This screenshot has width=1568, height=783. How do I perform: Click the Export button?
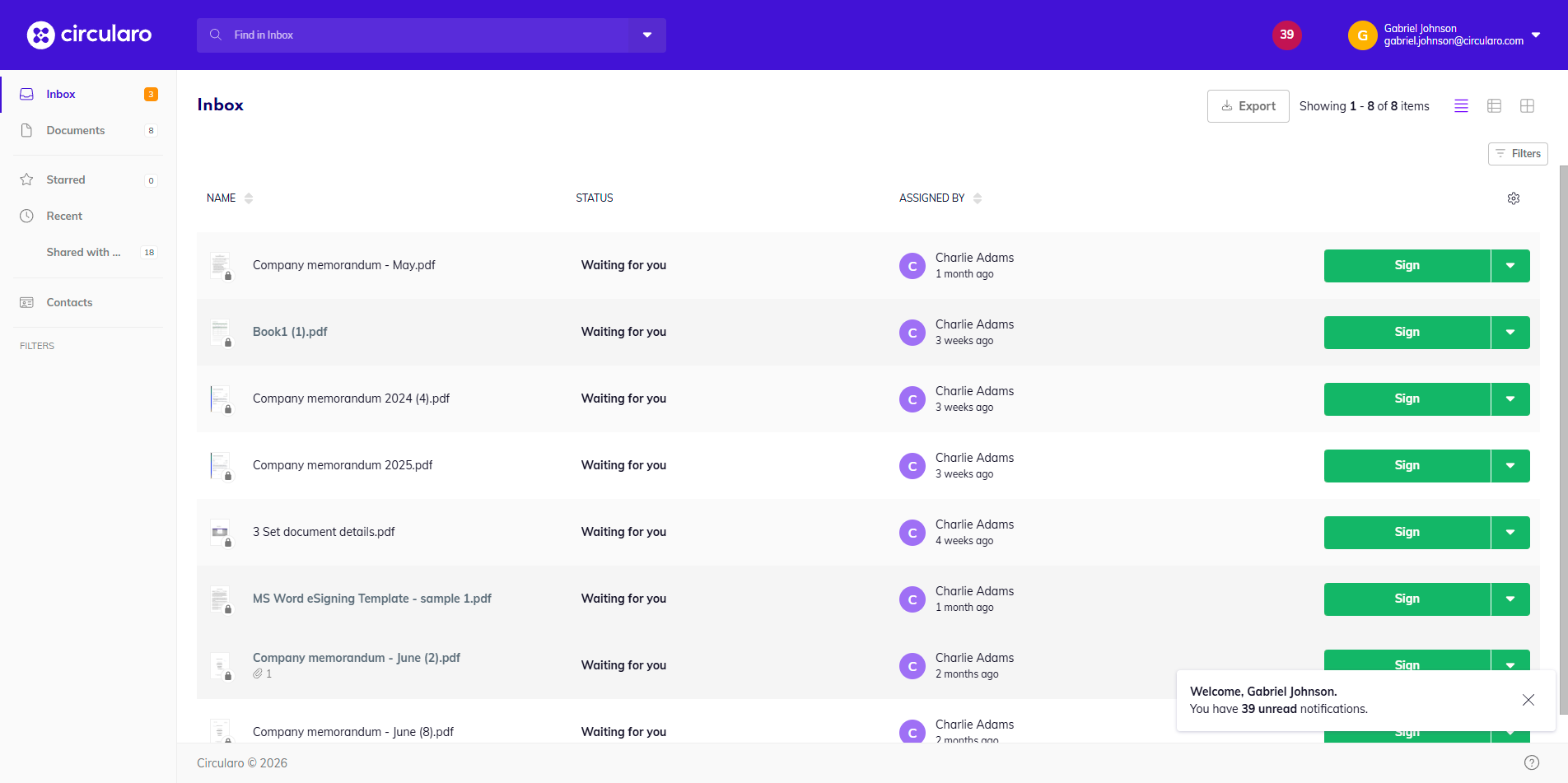click(x=1248, y=106)
